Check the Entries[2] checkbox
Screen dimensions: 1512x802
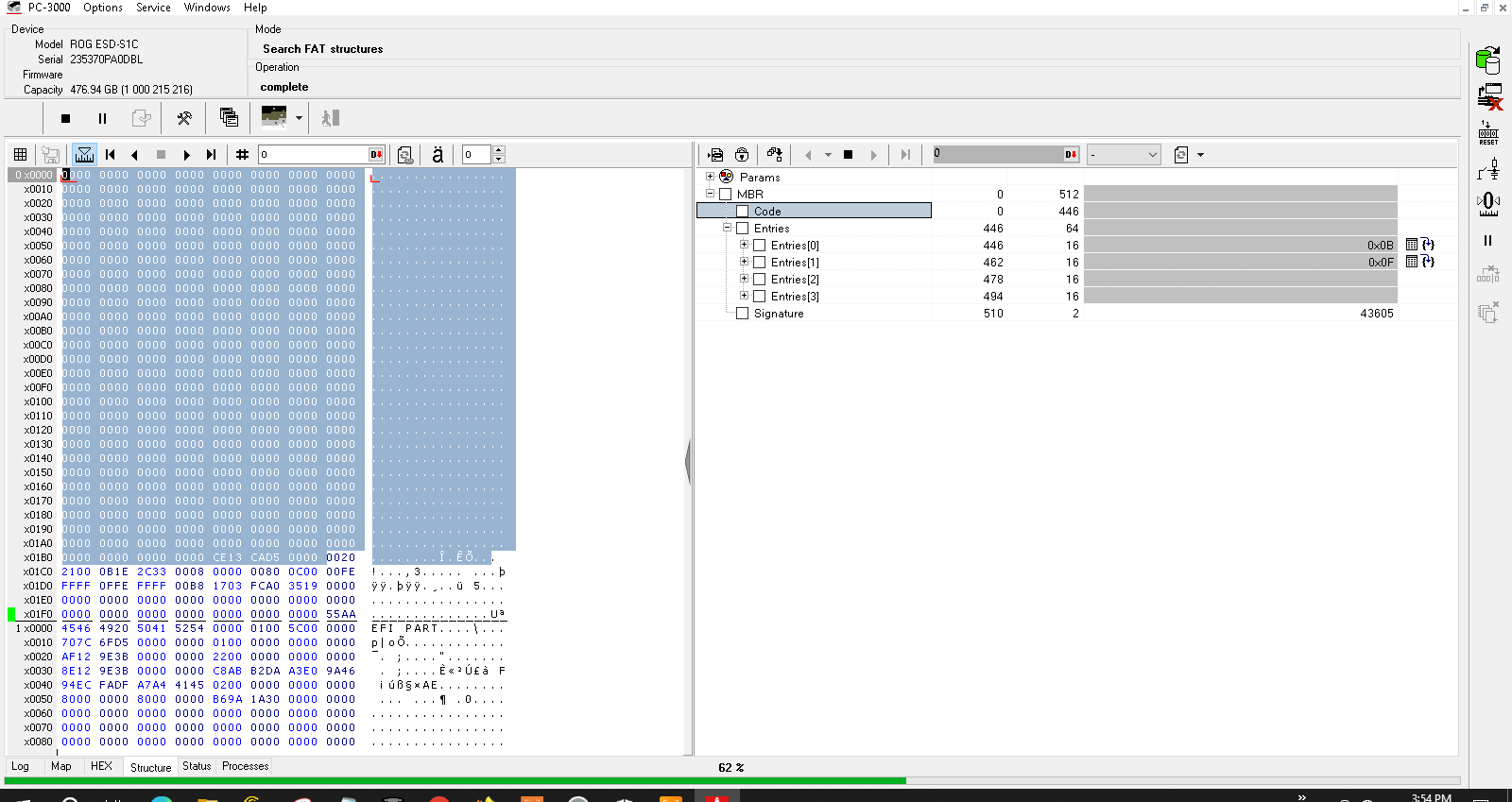[x=760, y=279]
